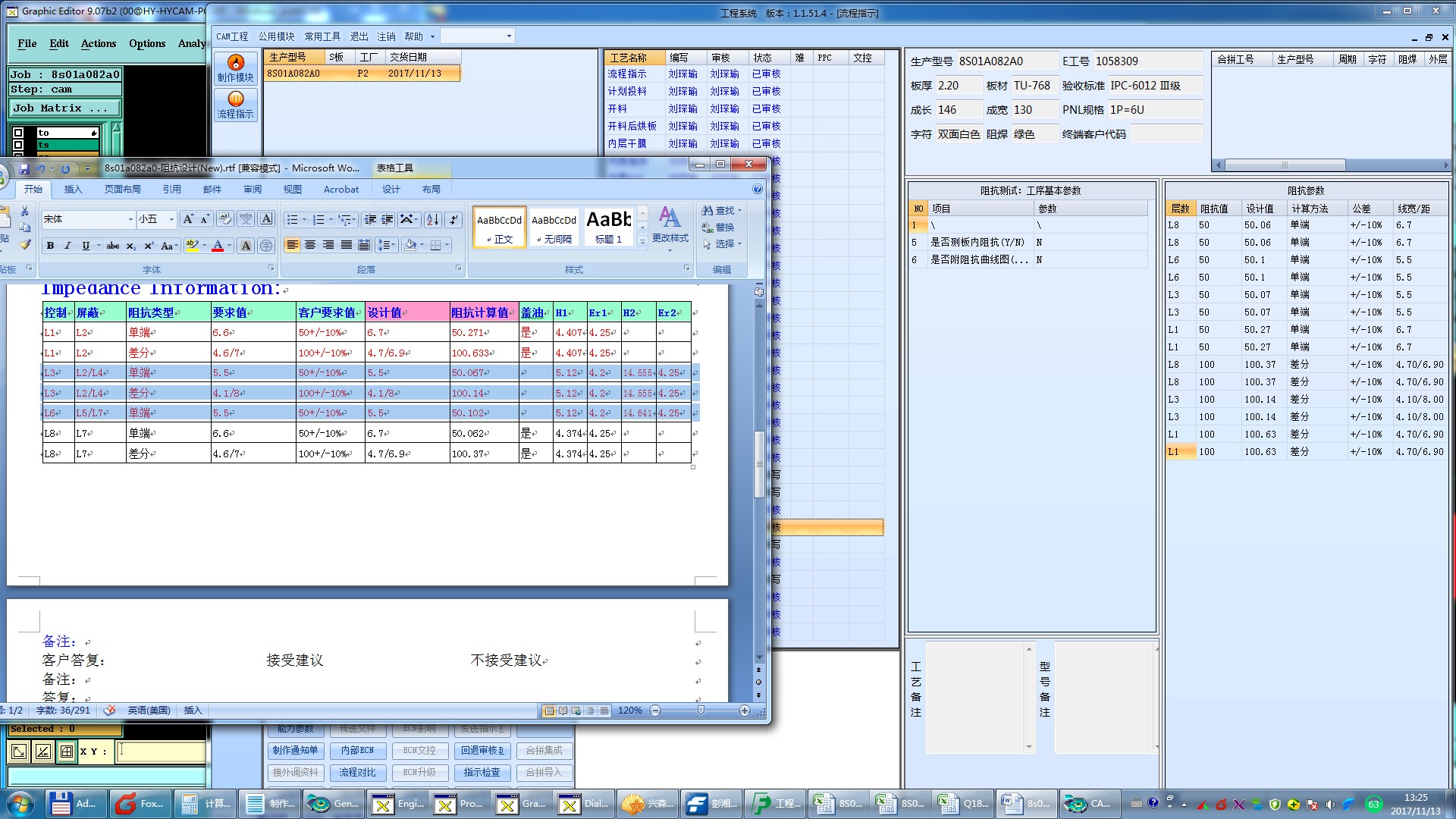Open the CAM工程 menu

tap(232, 36)
